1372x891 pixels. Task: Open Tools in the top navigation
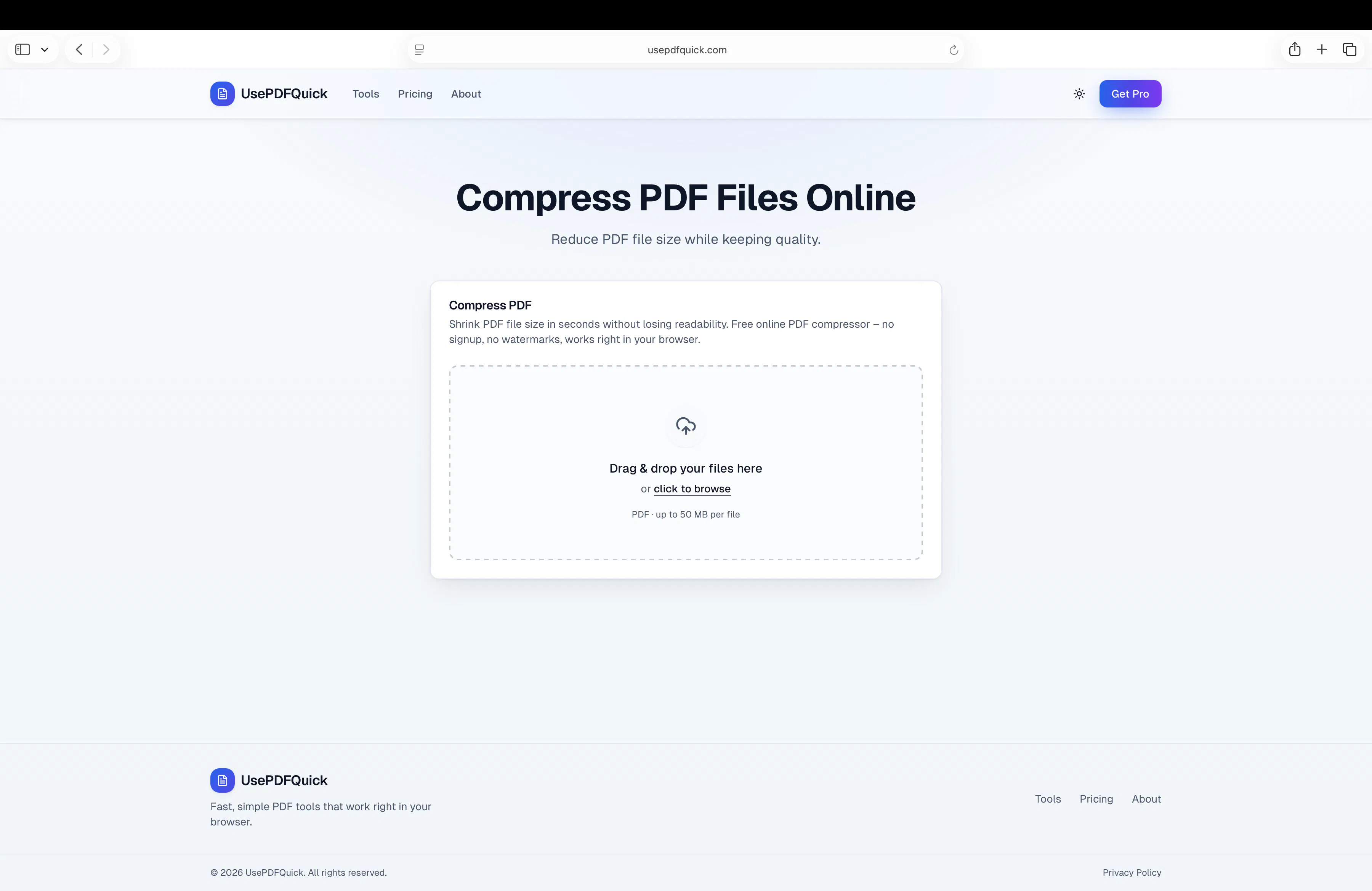point(366,94)
